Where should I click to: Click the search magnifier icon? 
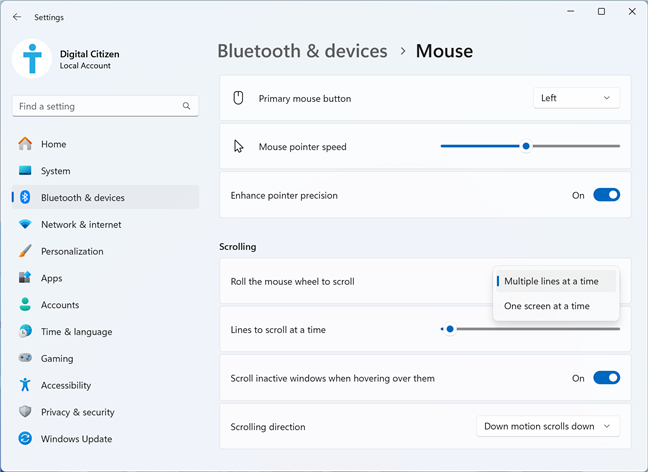click(186, 106)
